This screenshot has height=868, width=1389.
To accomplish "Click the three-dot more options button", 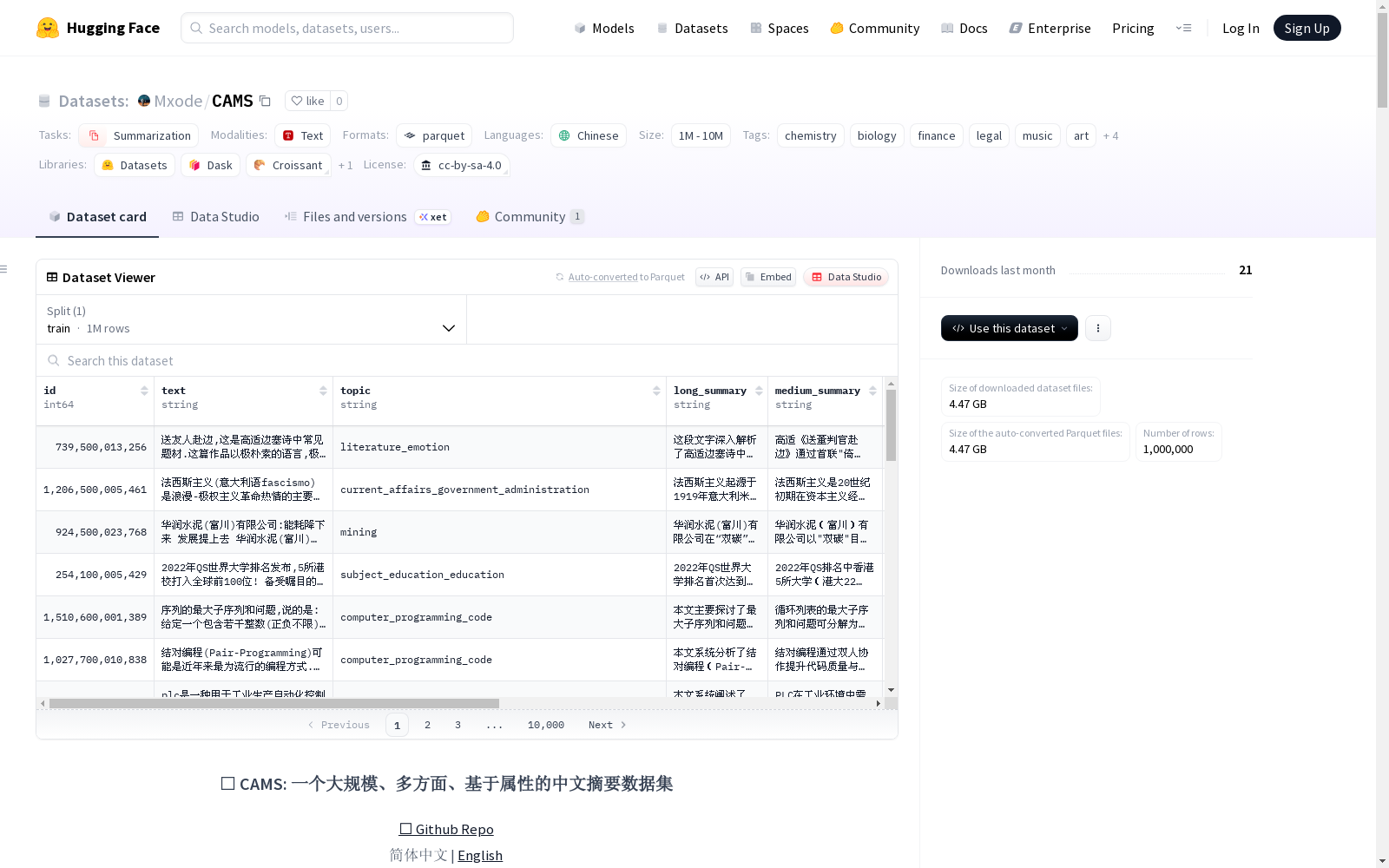I will (x=1098, y=328).
